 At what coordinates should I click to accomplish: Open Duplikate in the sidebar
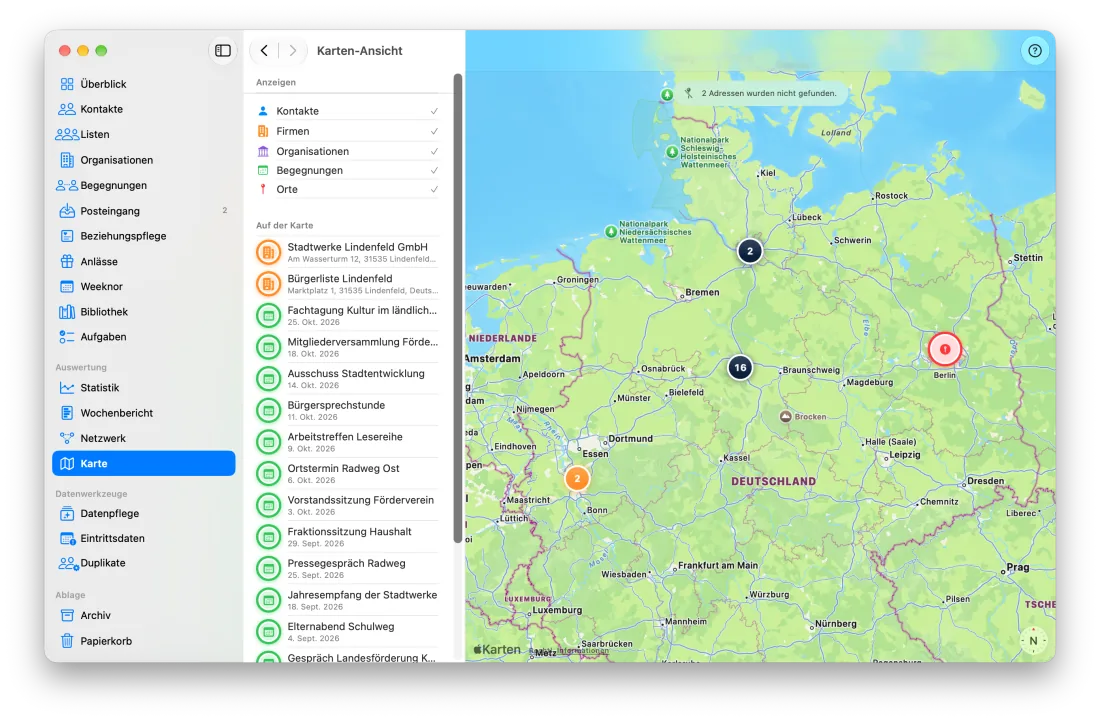[143, 563]
